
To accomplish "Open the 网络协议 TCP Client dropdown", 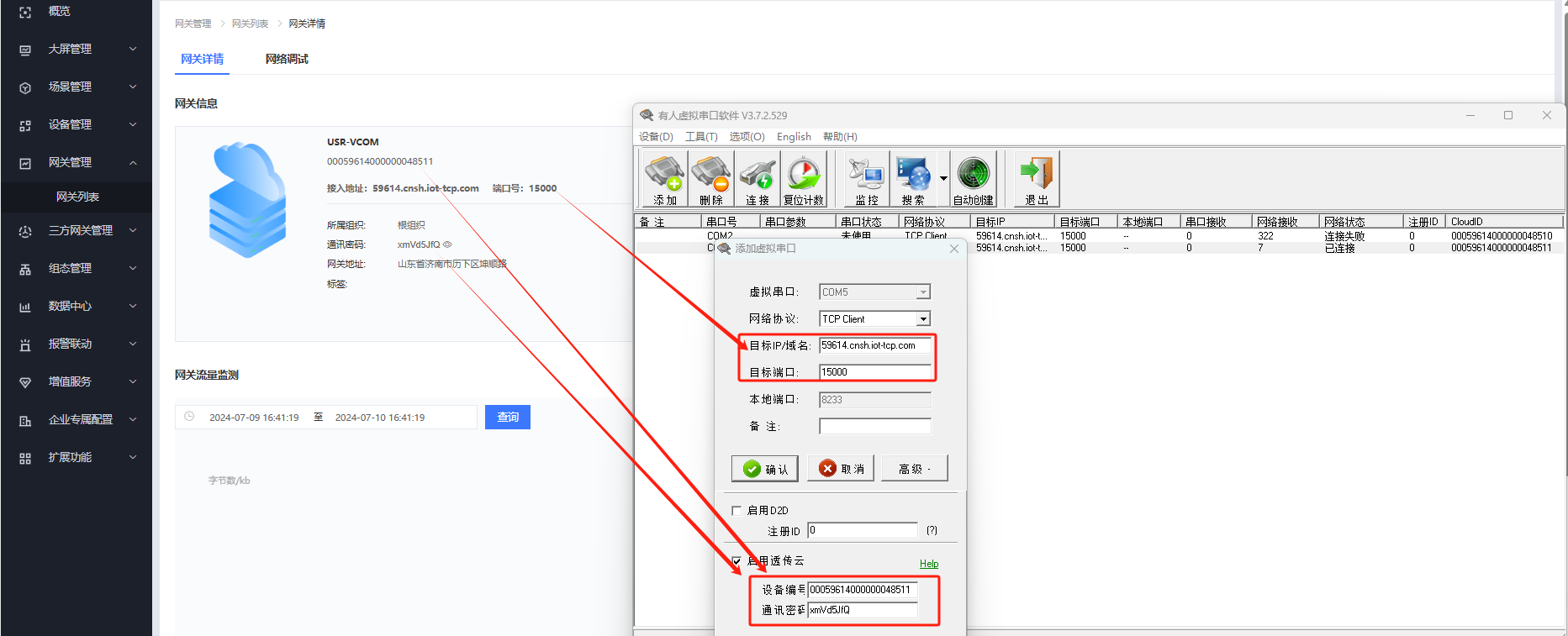I will pyautogui.click(x=923, y=319).
